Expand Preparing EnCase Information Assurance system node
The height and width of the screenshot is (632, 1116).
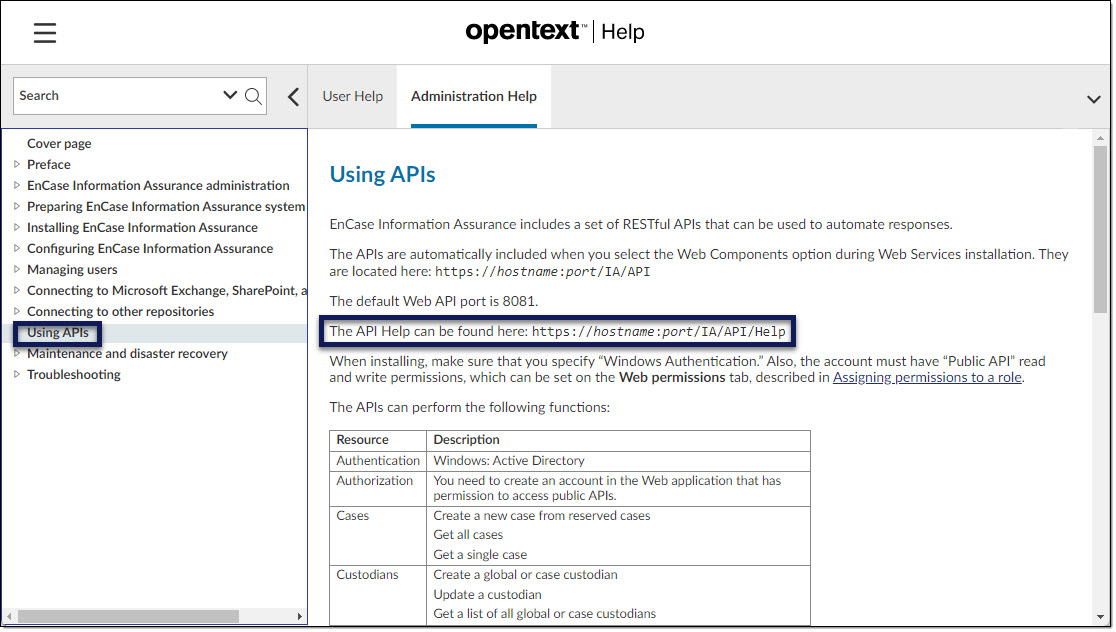click(17, 206)
